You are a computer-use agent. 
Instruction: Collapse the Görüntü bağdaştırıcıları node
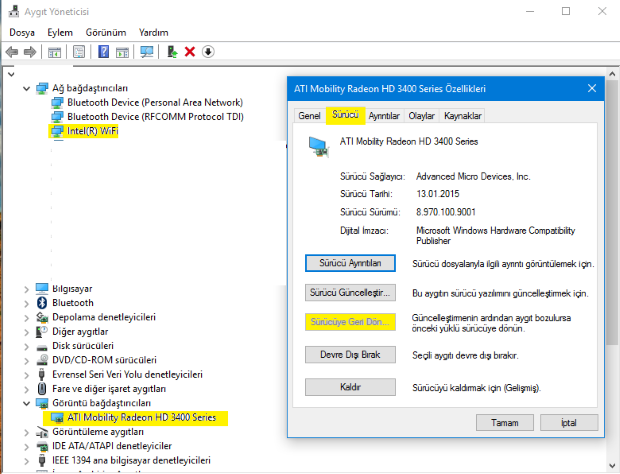26,404
